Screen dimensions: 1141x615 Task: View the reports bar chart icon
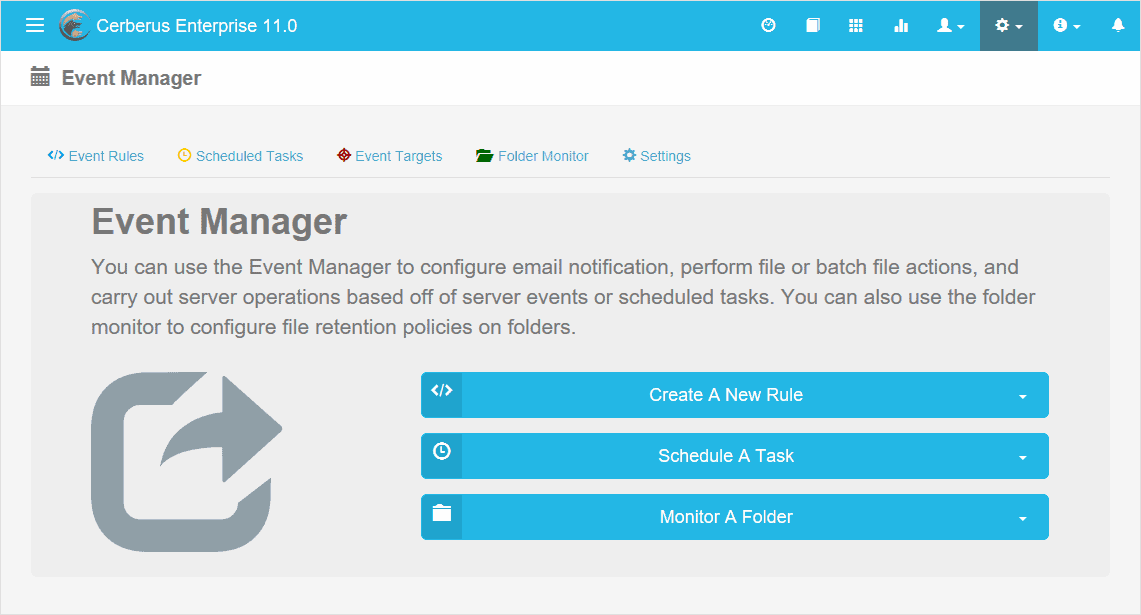pyautogui.click(x=901, y=25)
